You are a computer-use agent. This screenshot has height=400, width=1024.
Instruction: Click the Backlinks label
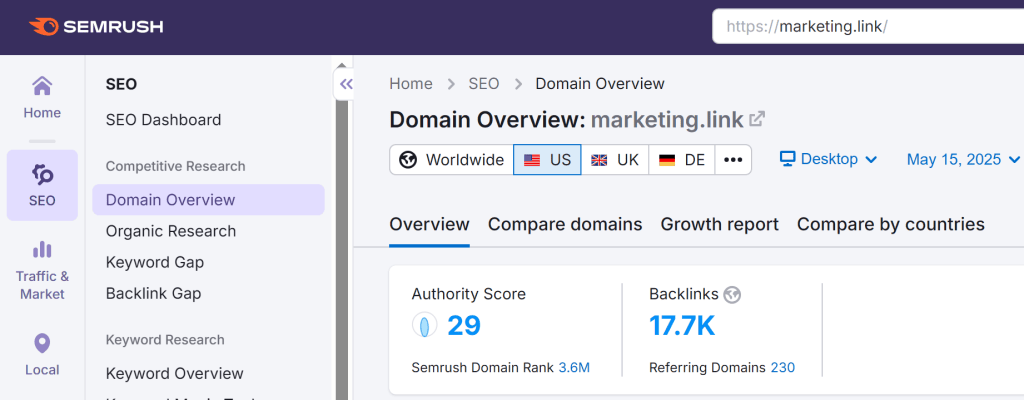(684, 294)
